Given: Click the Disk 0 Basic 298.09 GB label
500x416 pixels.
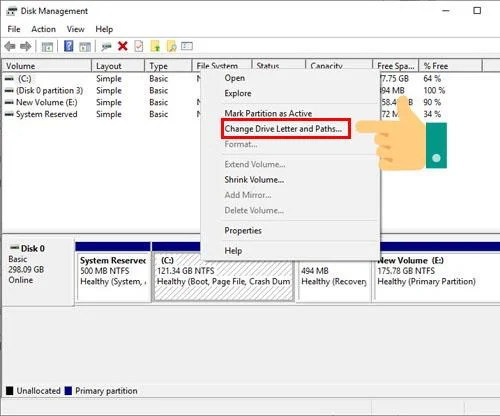Looking at the screenshot, I should [x=38, y=271].
